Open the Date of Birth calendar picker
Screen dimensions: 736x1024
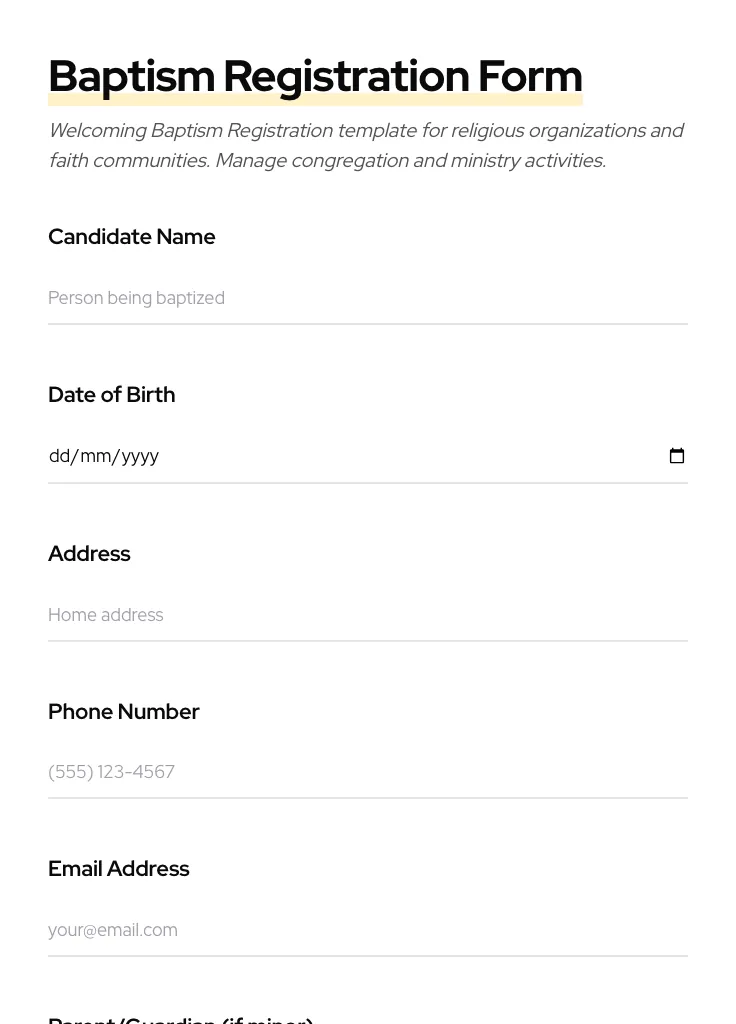coord(677,456)
